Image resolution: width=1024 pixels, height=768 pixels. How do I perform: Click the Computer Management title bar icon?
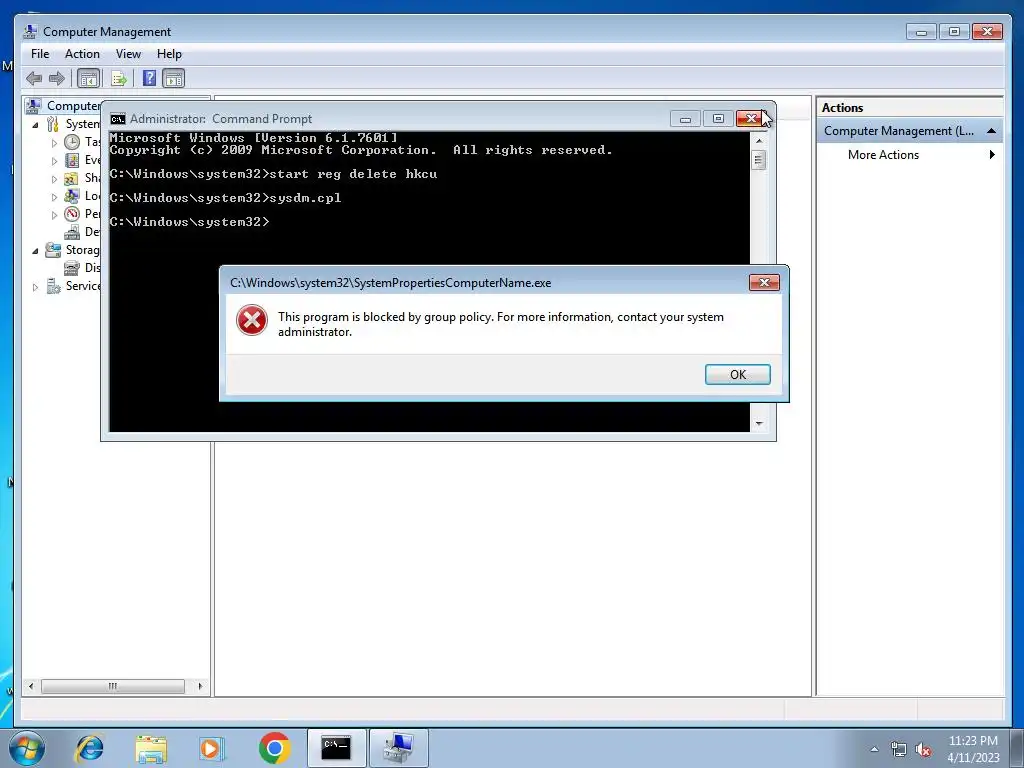coord(30,31)
